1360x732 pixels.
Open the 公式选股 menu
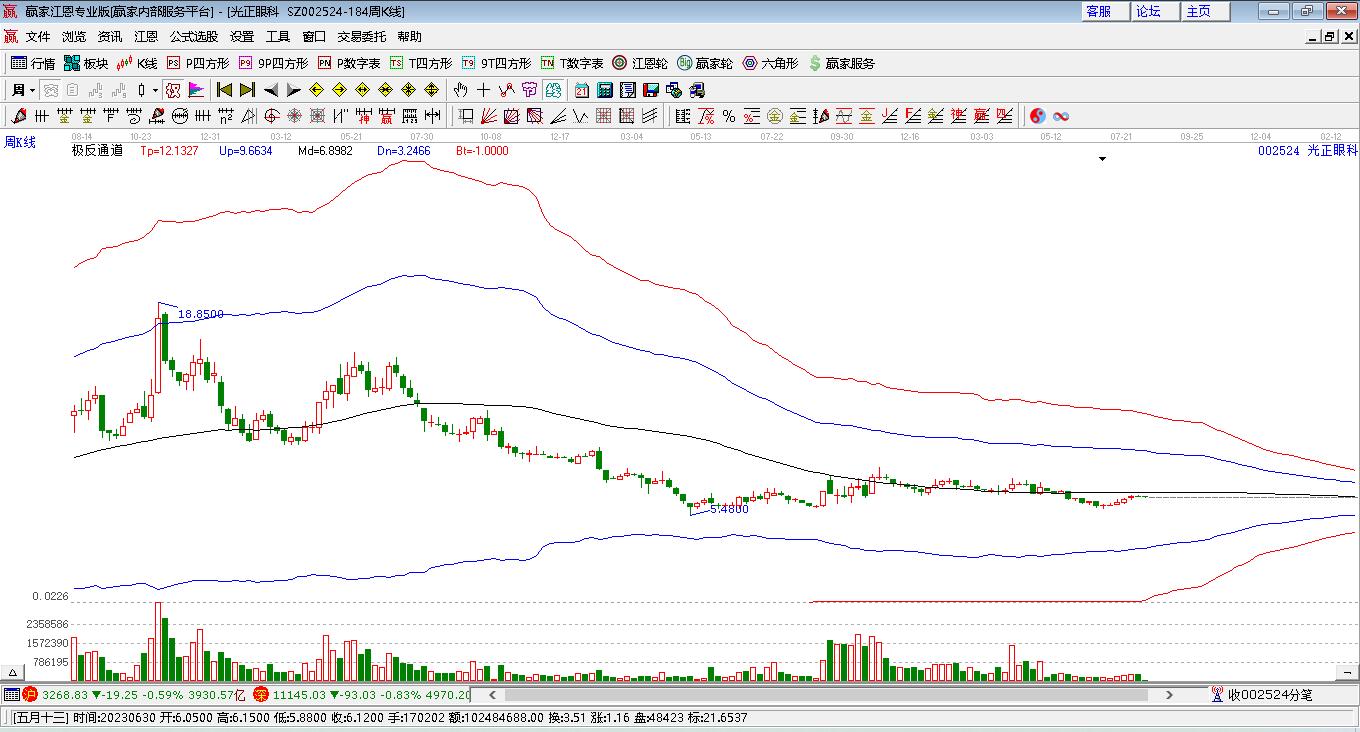[x=193, y=37]
